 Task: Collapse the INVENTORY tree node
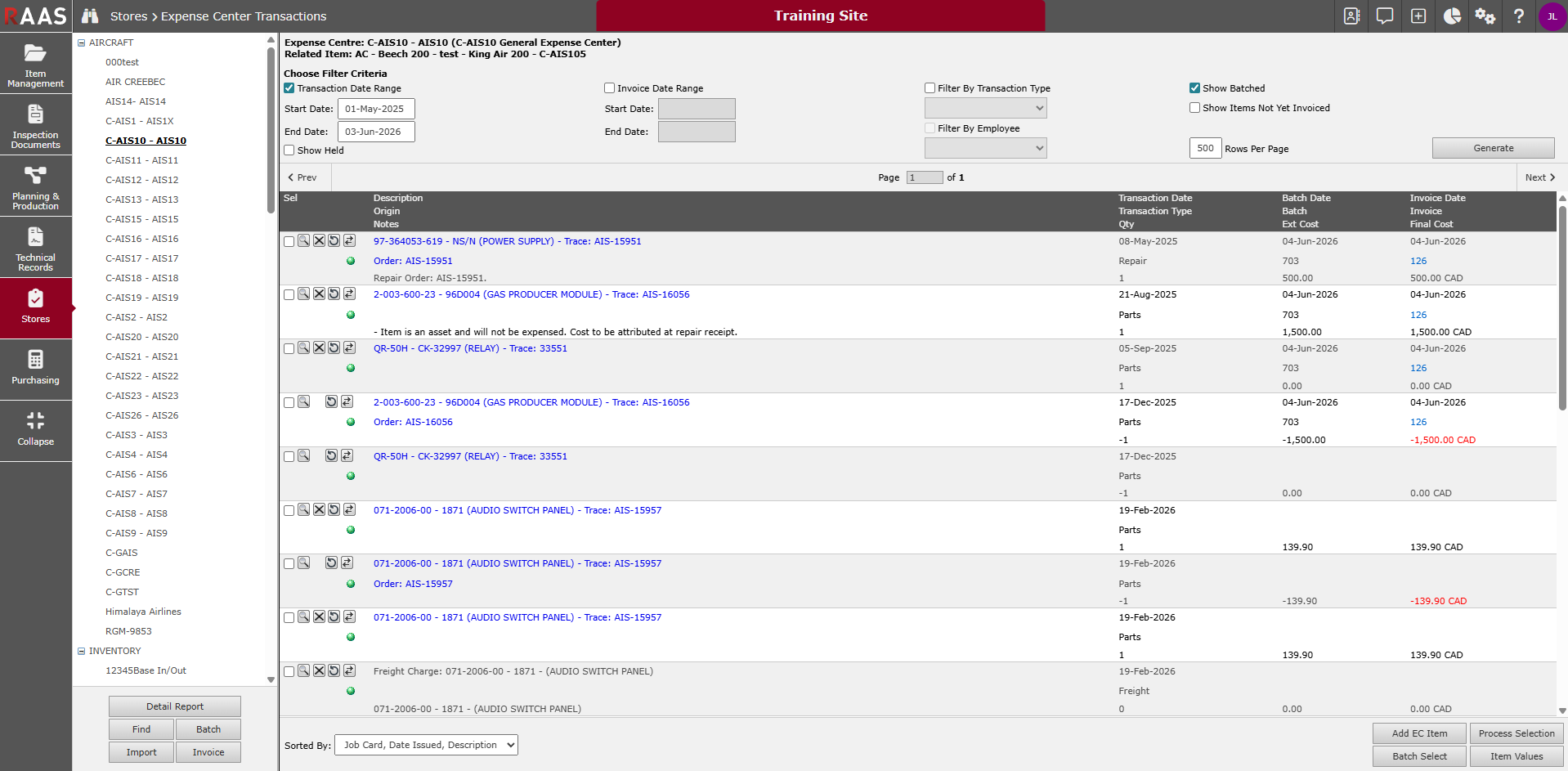pos(81,651)
